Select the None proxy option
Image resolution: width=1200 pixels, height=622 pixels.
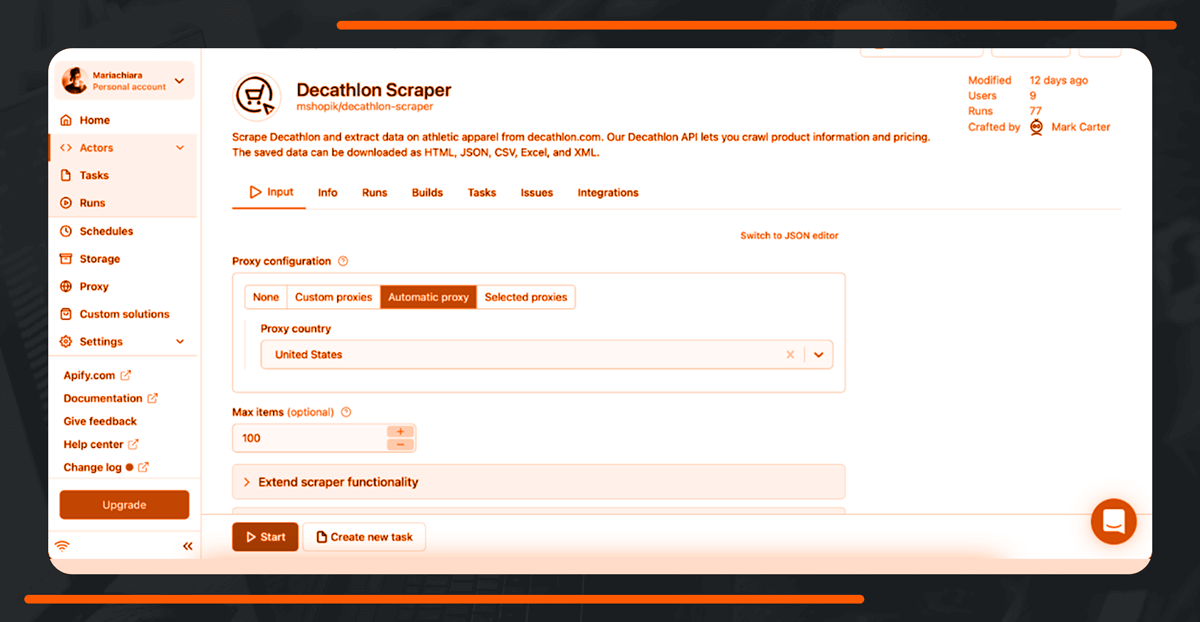266,297
